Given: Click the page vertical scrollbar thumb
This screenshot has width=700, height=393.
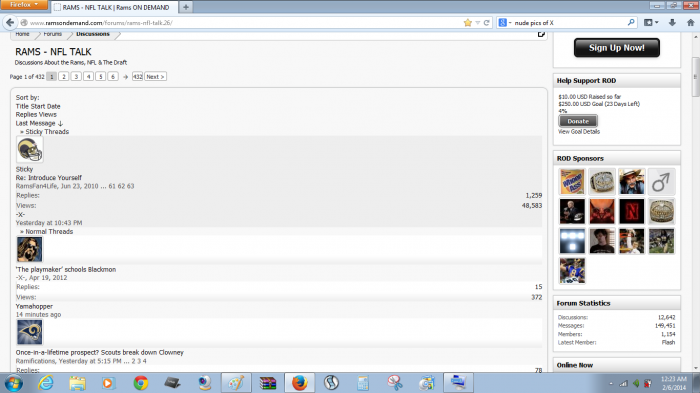Looking at the screenshot, I should click(x=696, y=77).
